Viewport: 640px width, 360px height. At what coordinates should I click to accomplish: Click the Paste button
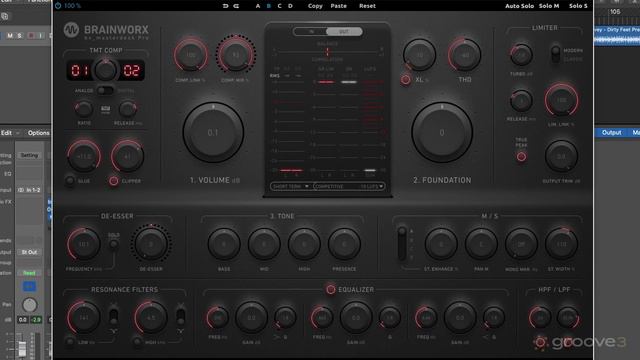338,6
